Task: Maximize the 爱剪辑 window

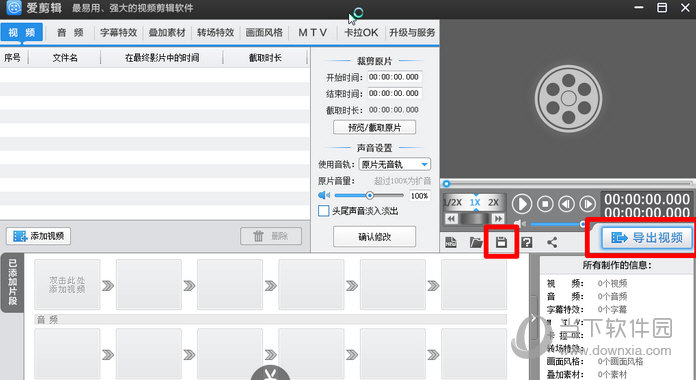Action: coord(662,8)
